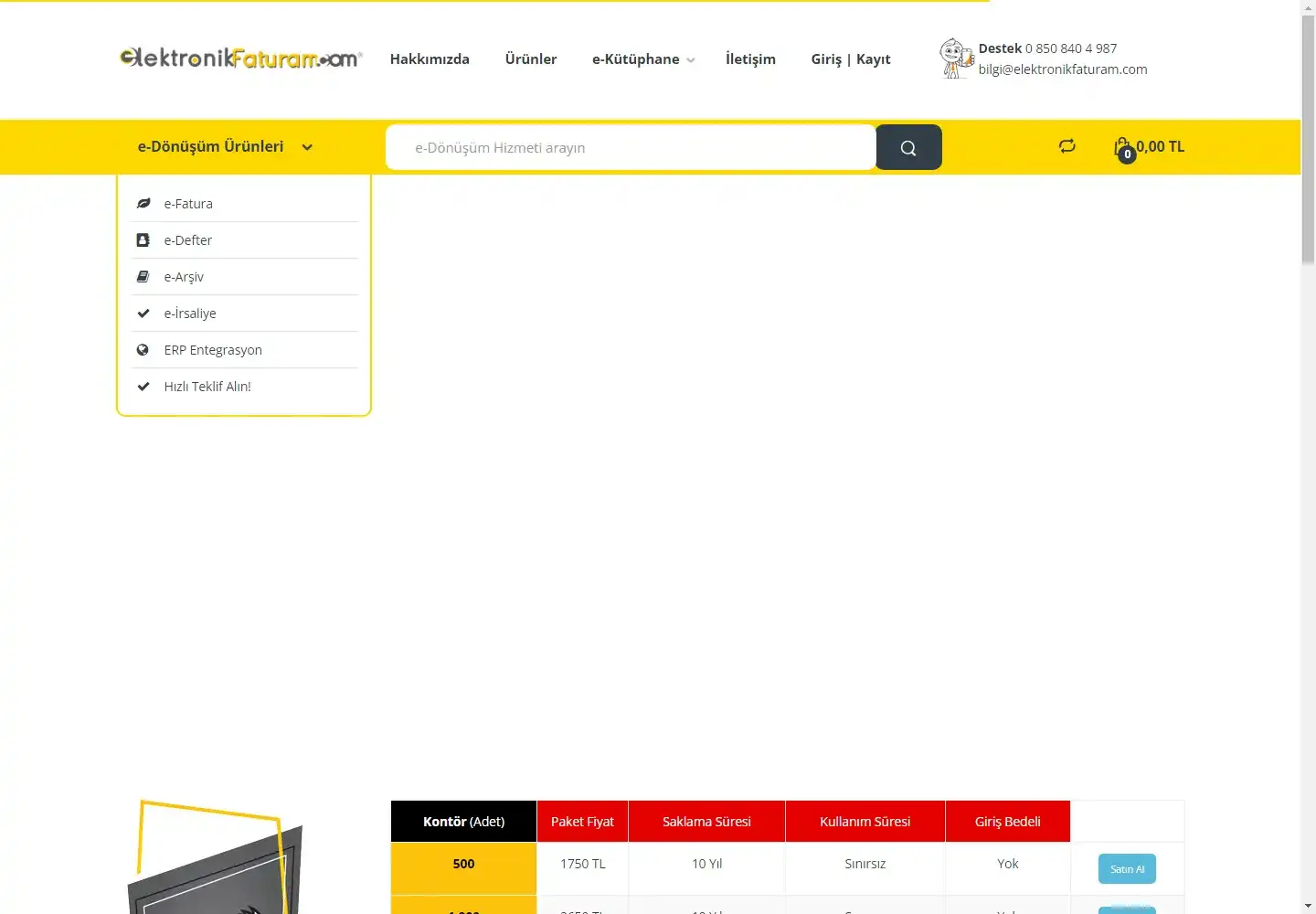
Task: Click the Kullanım Süresi column header
Action: pyautogui.click(x=865, y=822)
